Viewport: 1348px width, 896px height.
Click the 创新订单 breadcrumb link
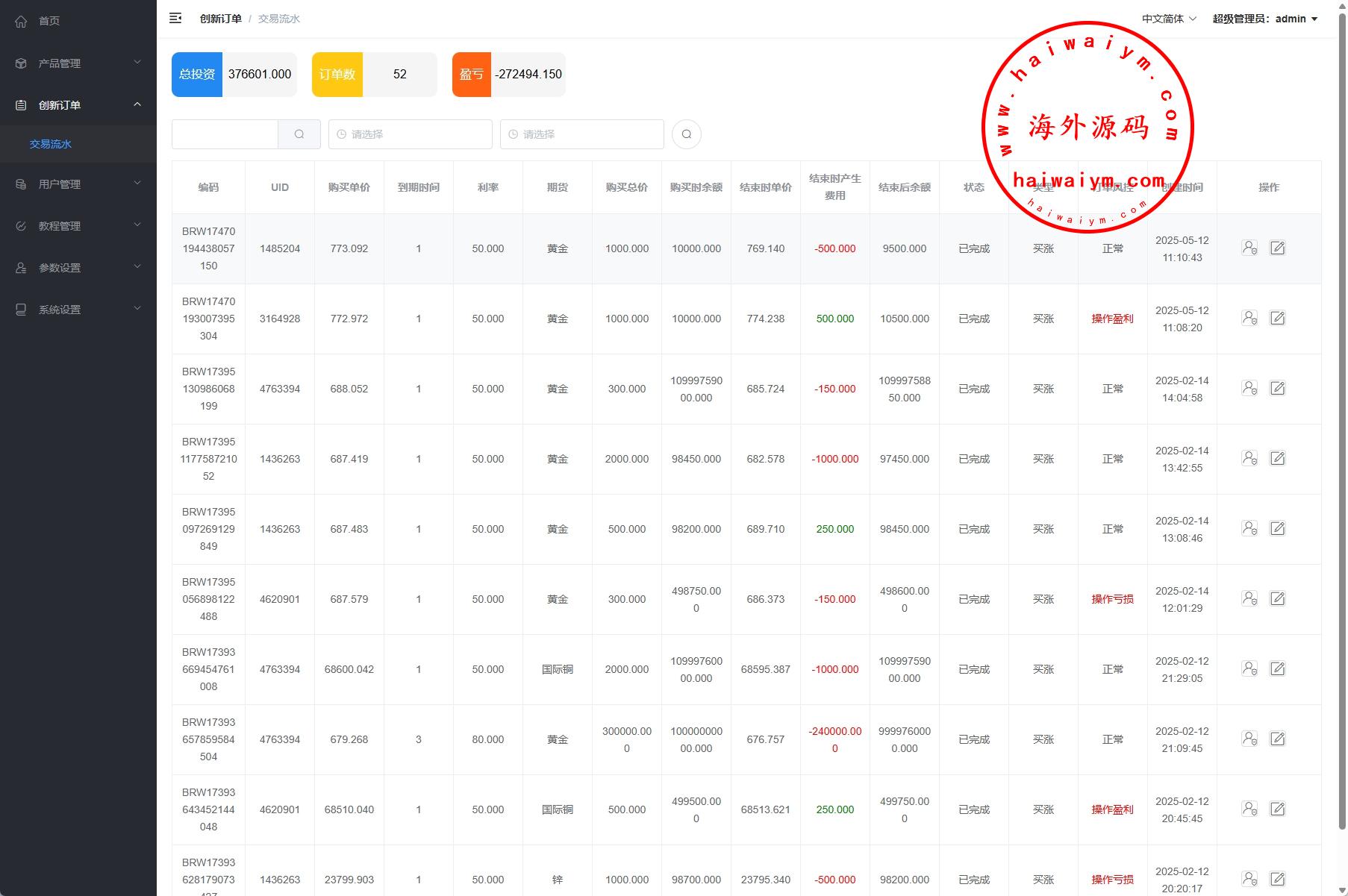pos(220,19)
